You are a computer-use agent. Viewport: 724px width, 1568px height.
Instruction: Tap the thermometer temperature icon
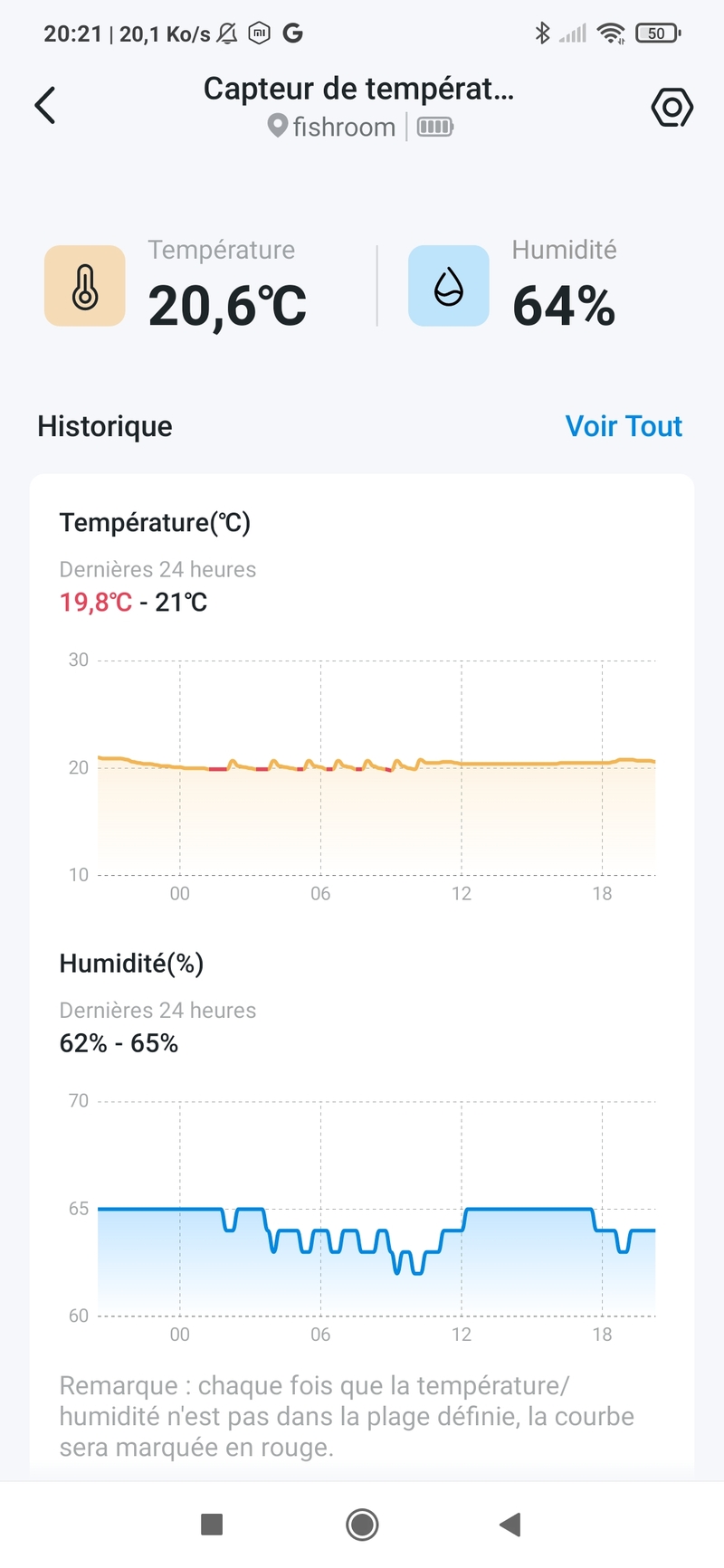(x=85, y=286)
